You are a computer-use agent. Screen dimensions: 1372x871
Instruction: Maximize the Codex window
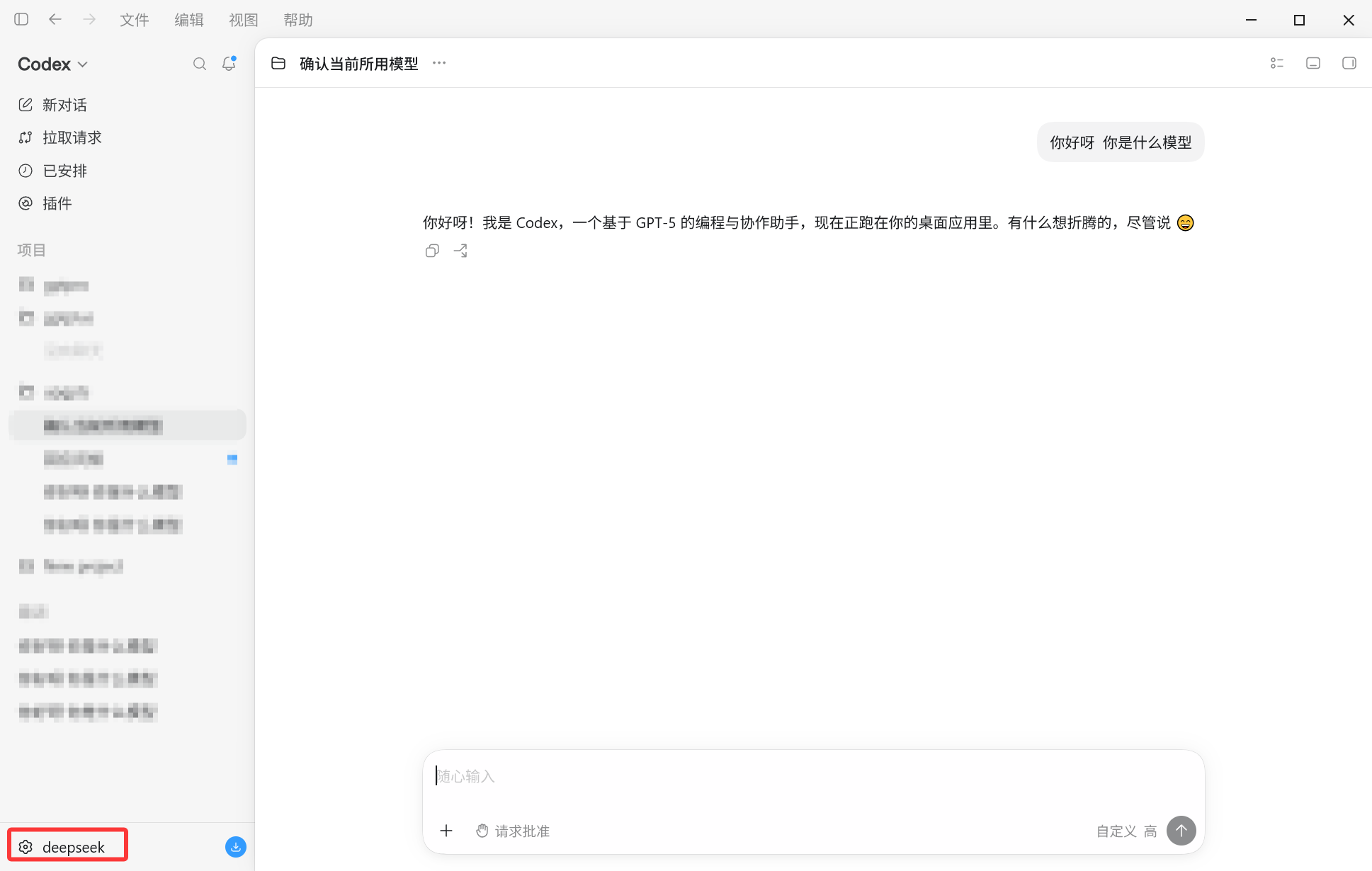[x=1299, y=20]
